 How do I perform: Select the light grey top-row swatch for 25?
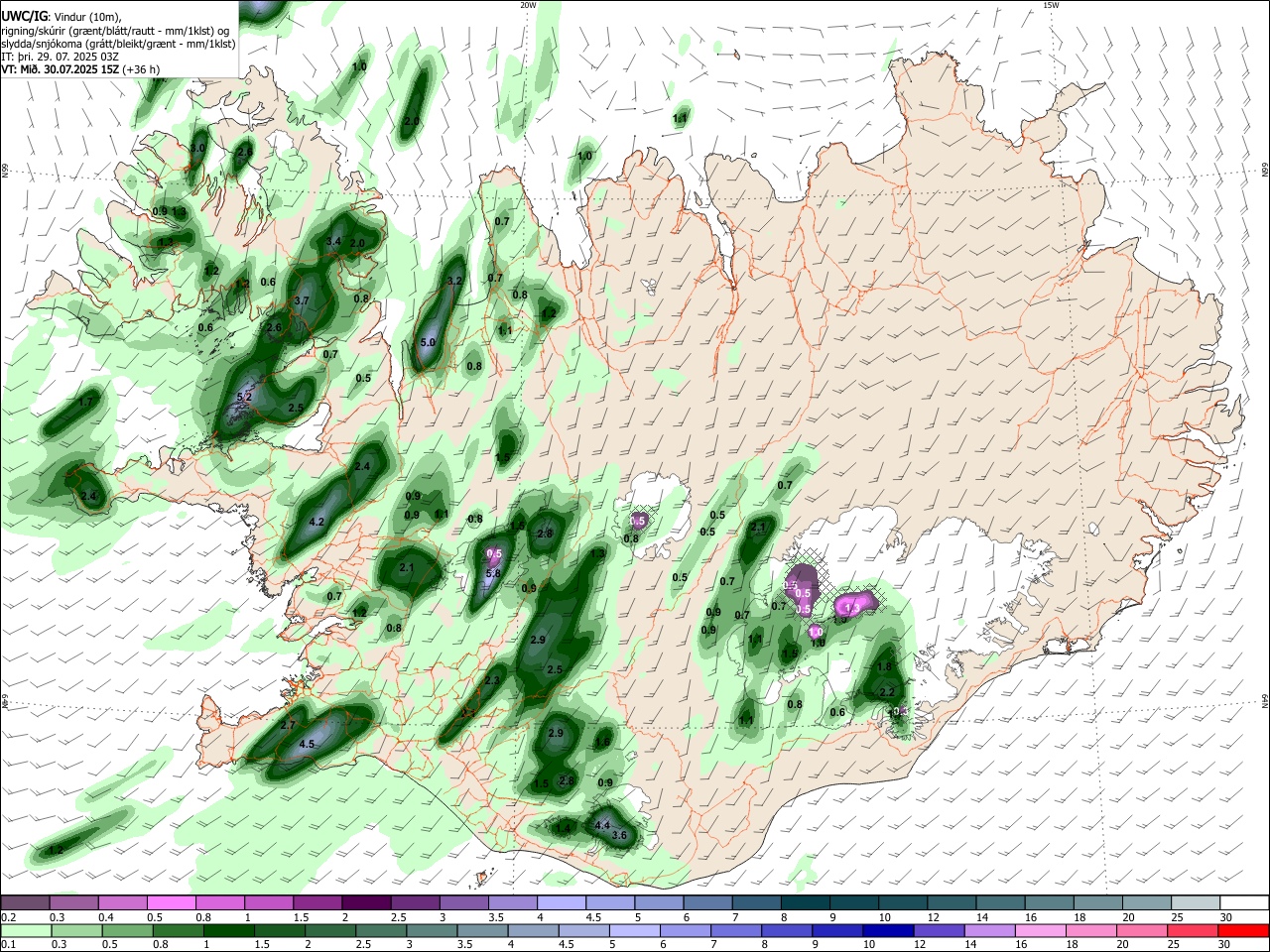[1197, 902]
